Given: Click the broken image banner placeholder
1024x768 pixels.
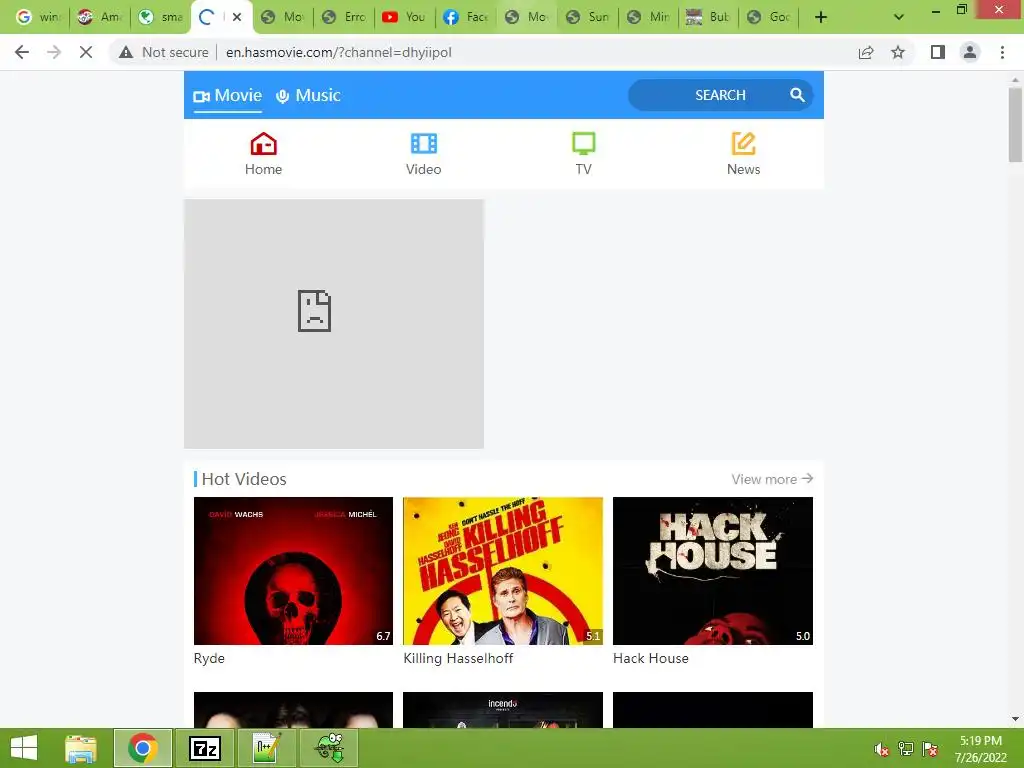Looking at the screenshot, I should [334, 324].
